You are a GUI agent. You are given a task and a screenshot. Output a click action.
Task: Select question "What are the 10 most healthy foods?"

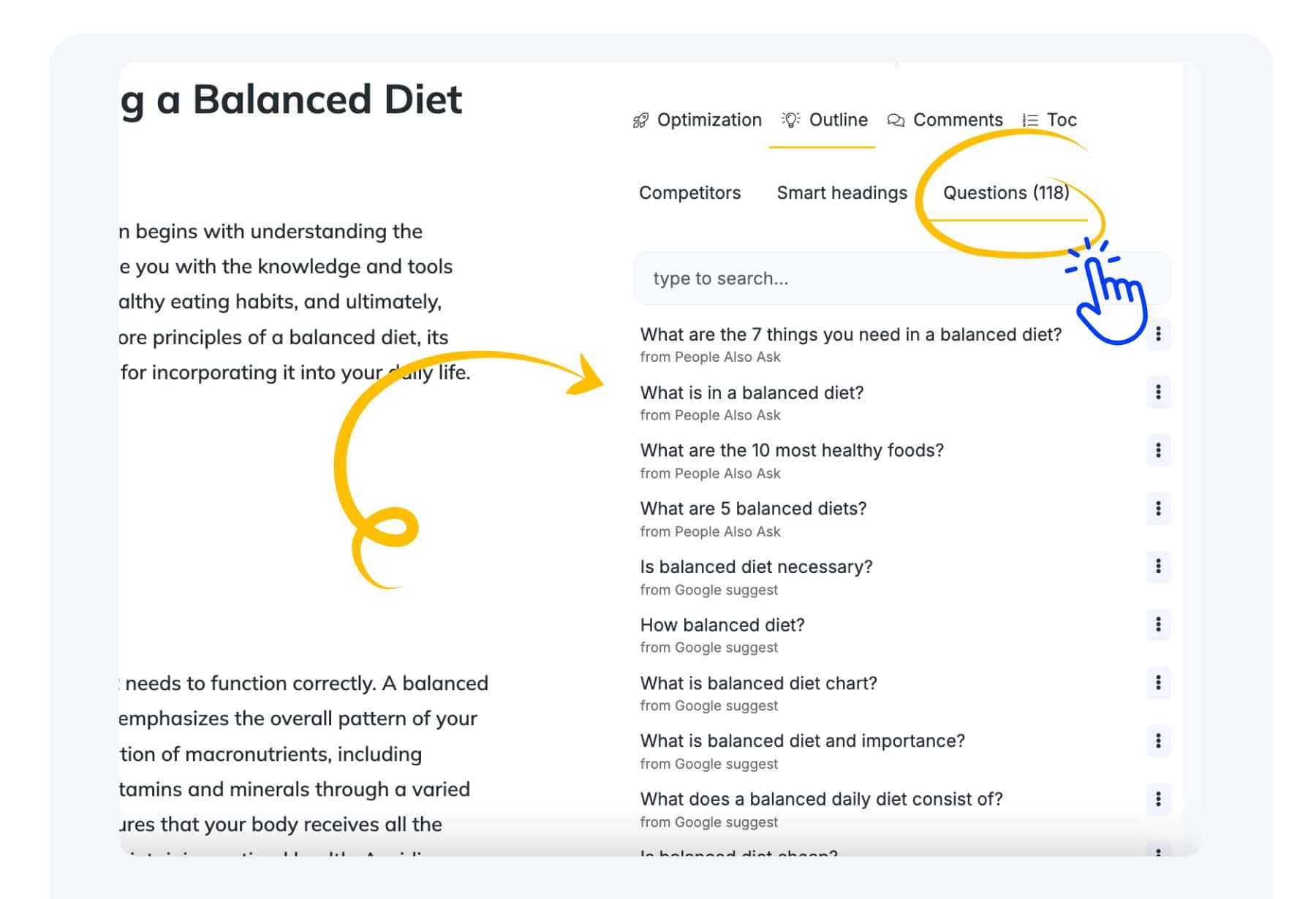[x=792, y=450]
